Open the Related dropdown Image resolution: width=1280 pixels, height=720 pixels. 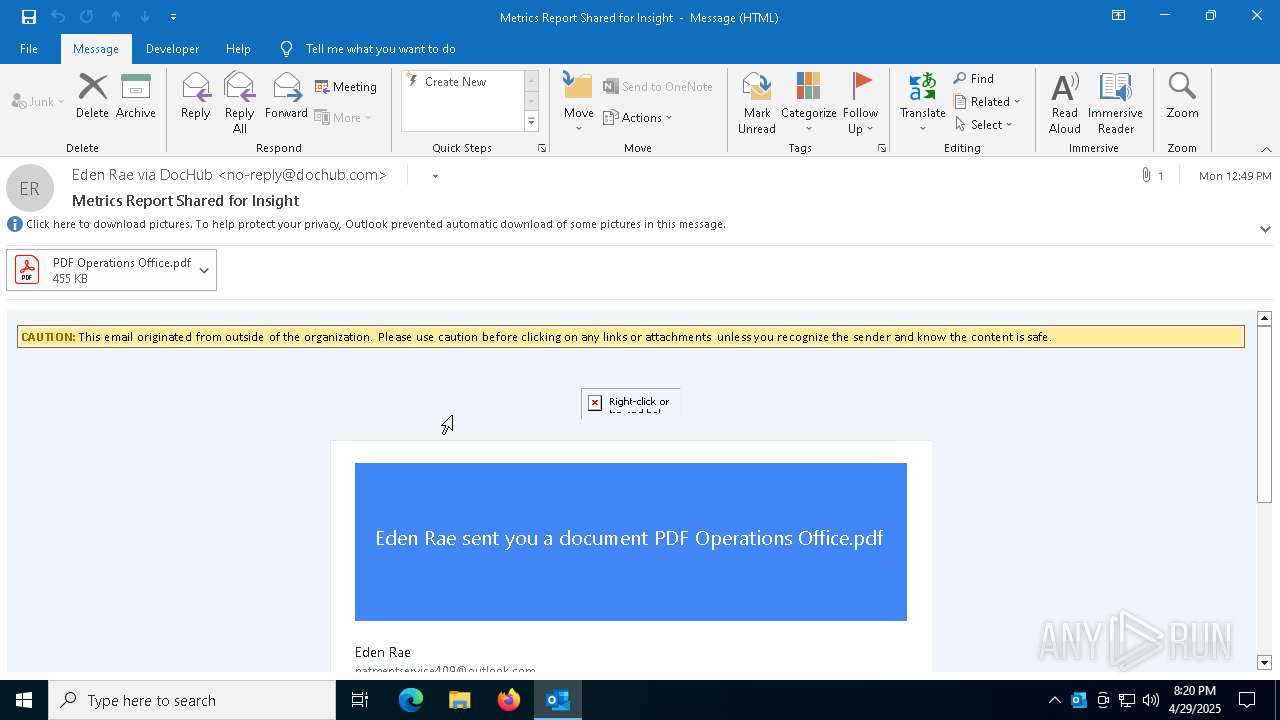(x=987, y=101)
